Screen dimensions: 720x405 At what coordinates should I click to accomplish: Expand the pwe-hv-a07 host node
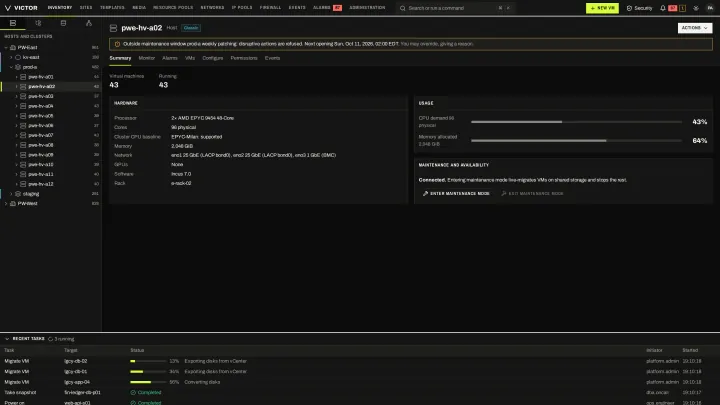tap(17, 135)
